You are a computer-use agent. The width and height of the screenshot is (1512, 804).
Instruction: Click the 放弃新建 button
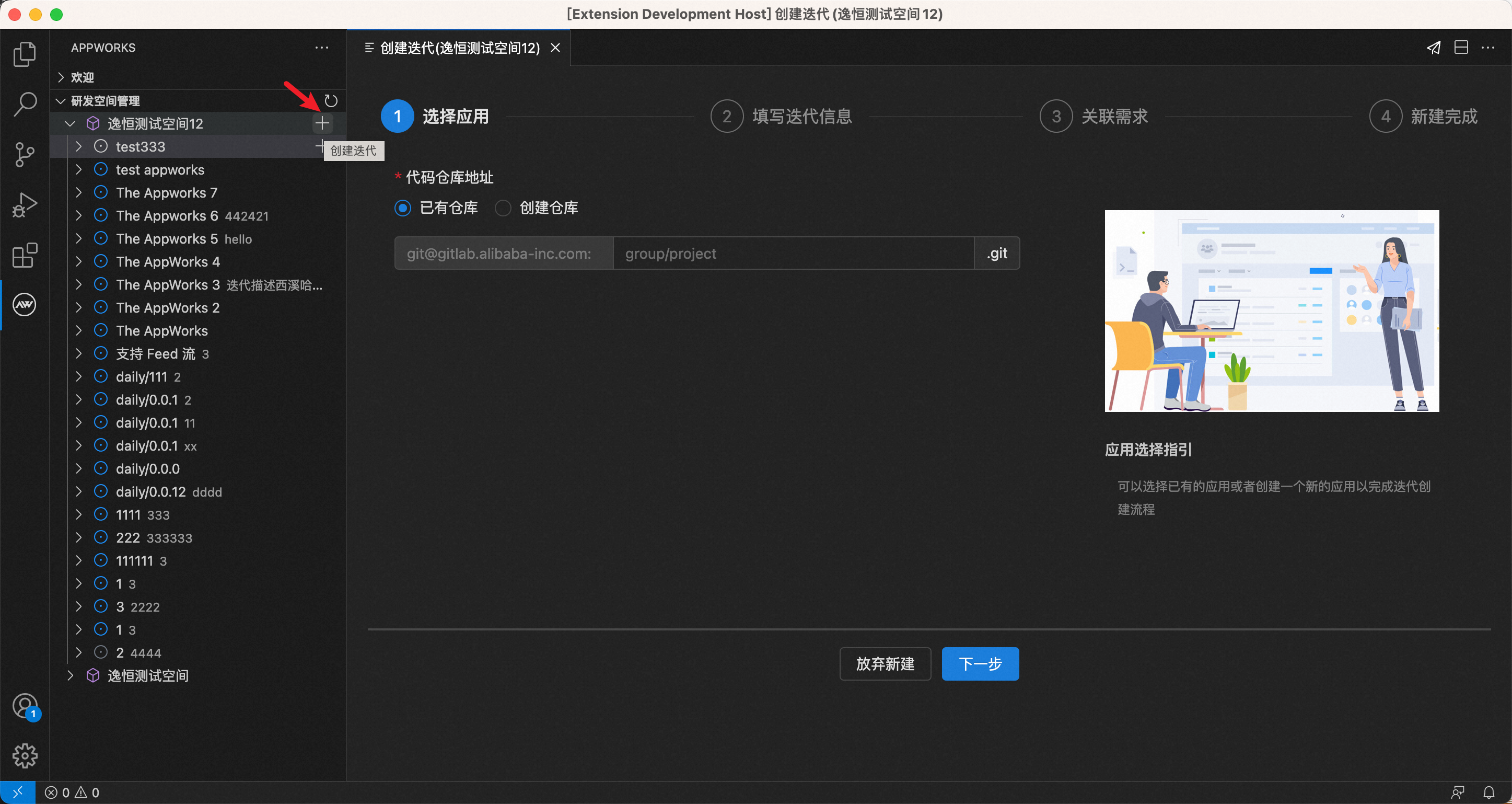point(885,663)
